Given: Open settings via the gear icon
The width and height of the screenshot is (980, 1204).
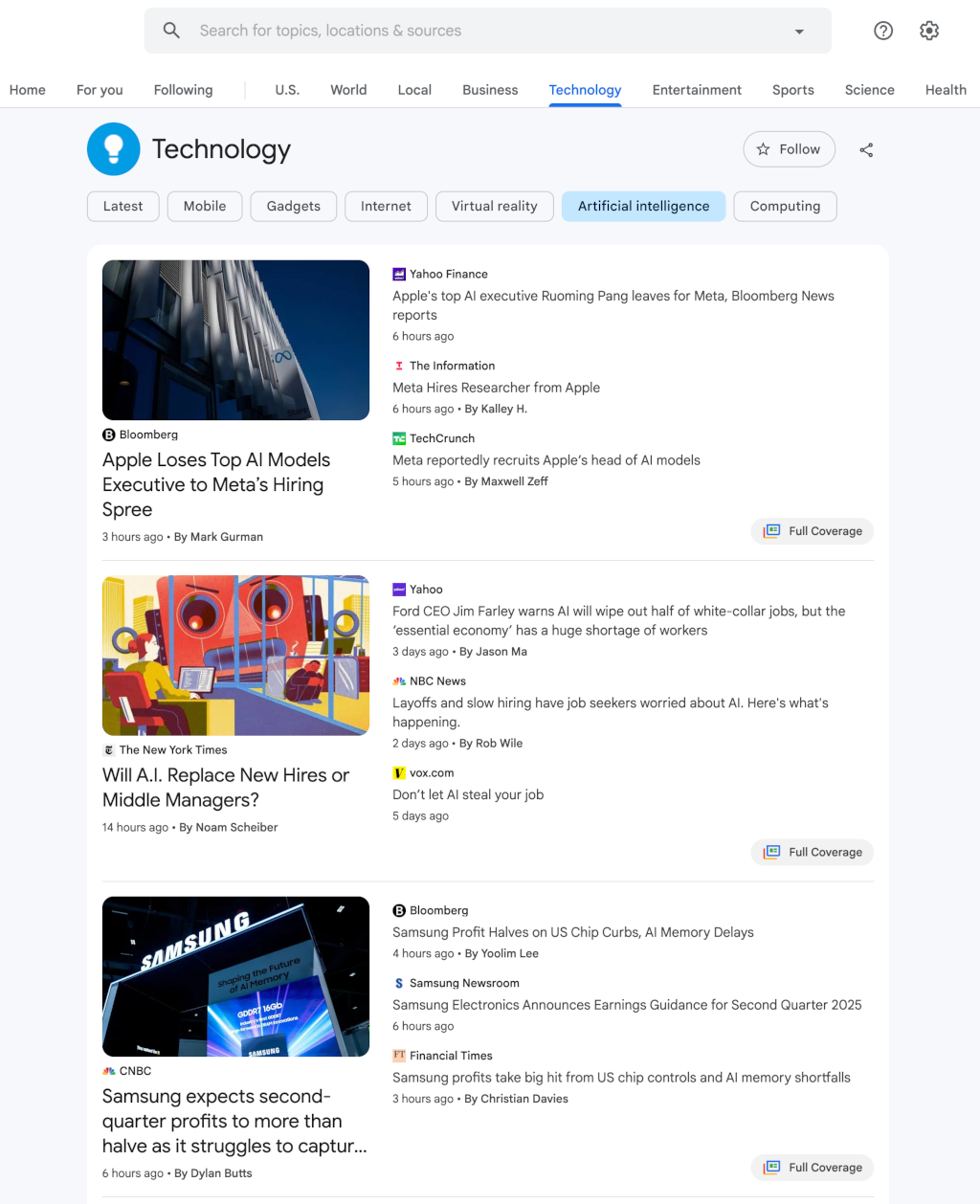Looking at the screenshot, I should (928, 30).
